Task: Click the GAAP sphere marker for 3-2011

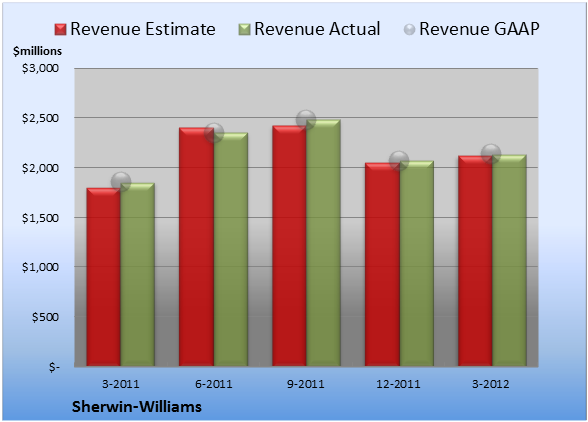Action: [x=121, y=182]
